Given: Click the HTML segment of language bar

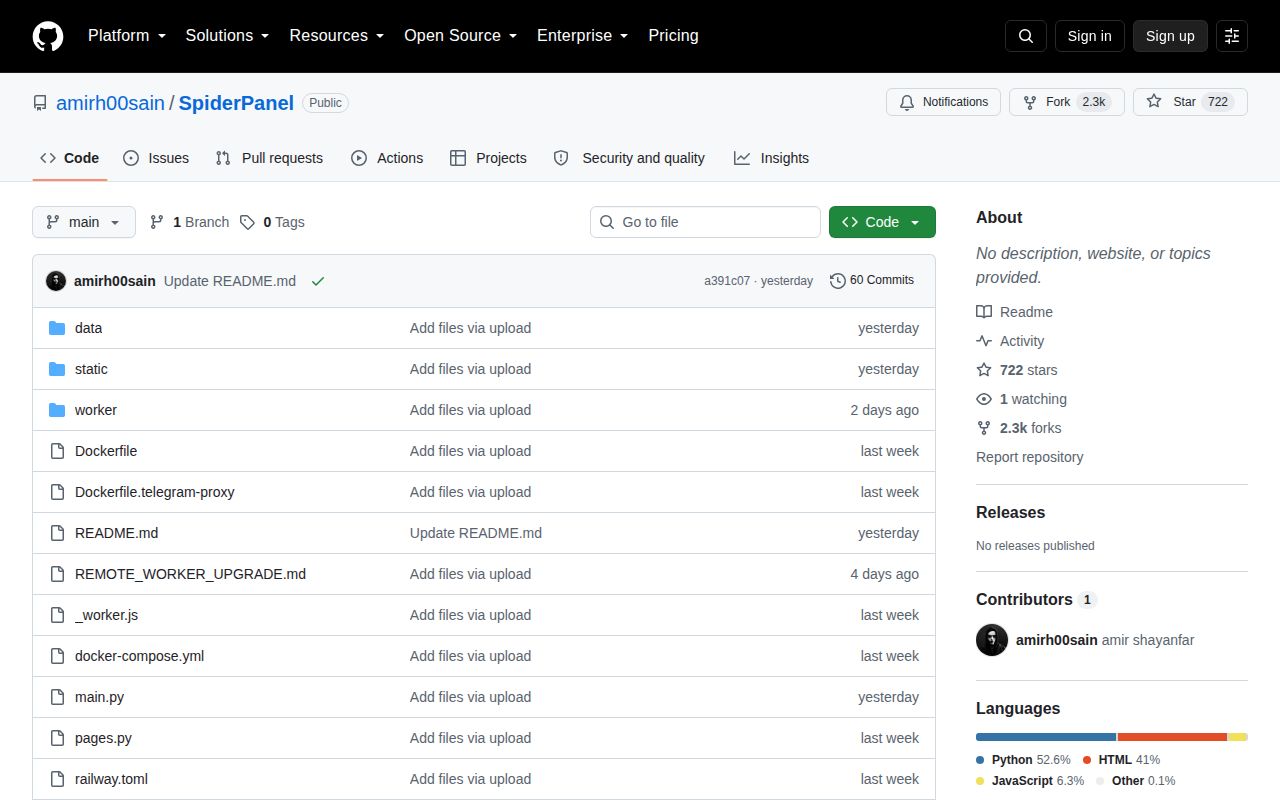Looking at the screenshot, I should coord(1172,737).
